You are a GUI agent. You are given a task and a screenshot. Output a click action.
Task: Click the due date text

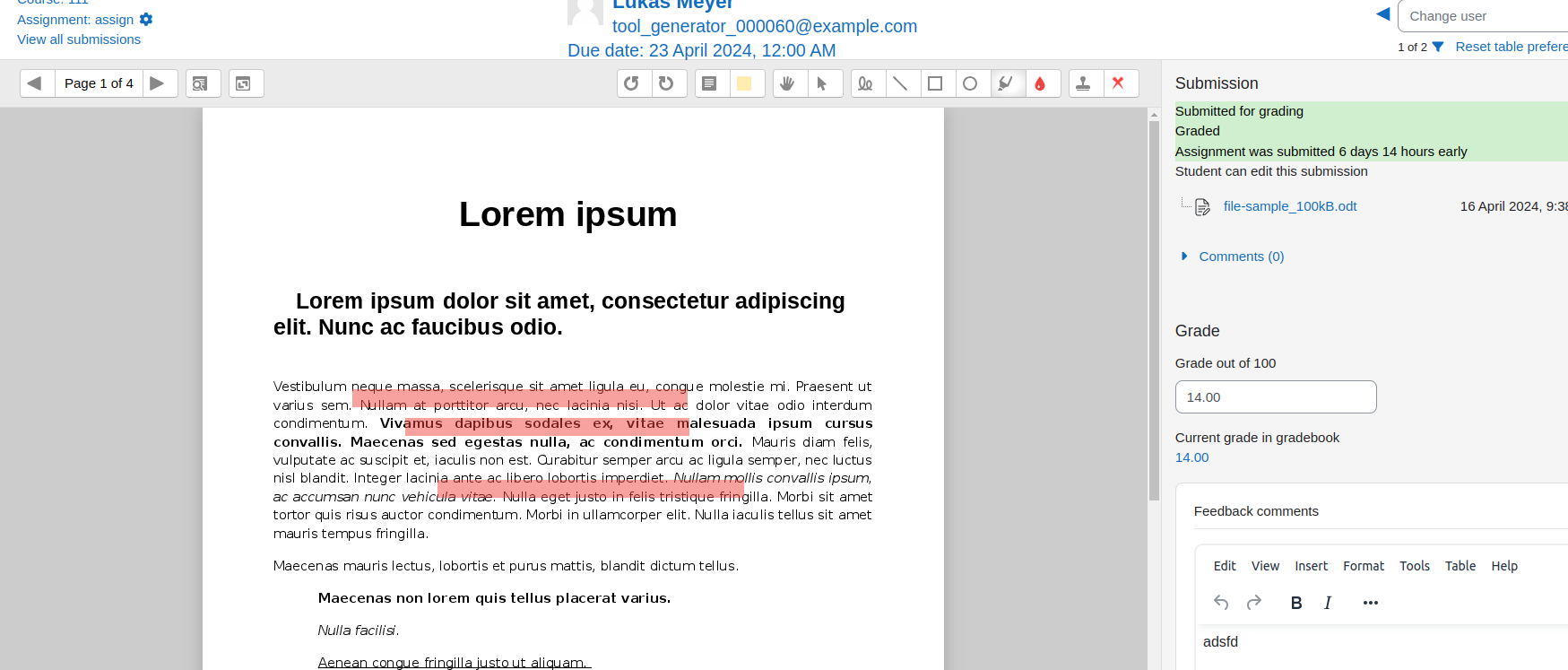pyautogui.click(x=701, y=50)
